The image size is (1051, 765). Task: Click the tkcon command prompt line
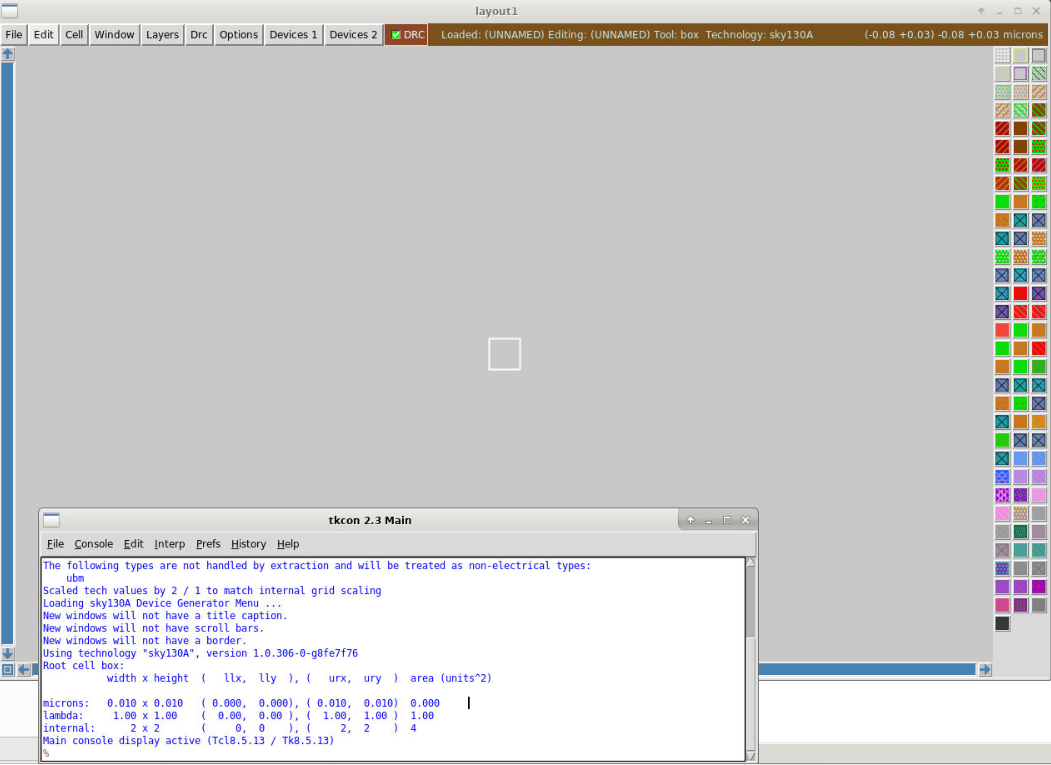point(393,753)
